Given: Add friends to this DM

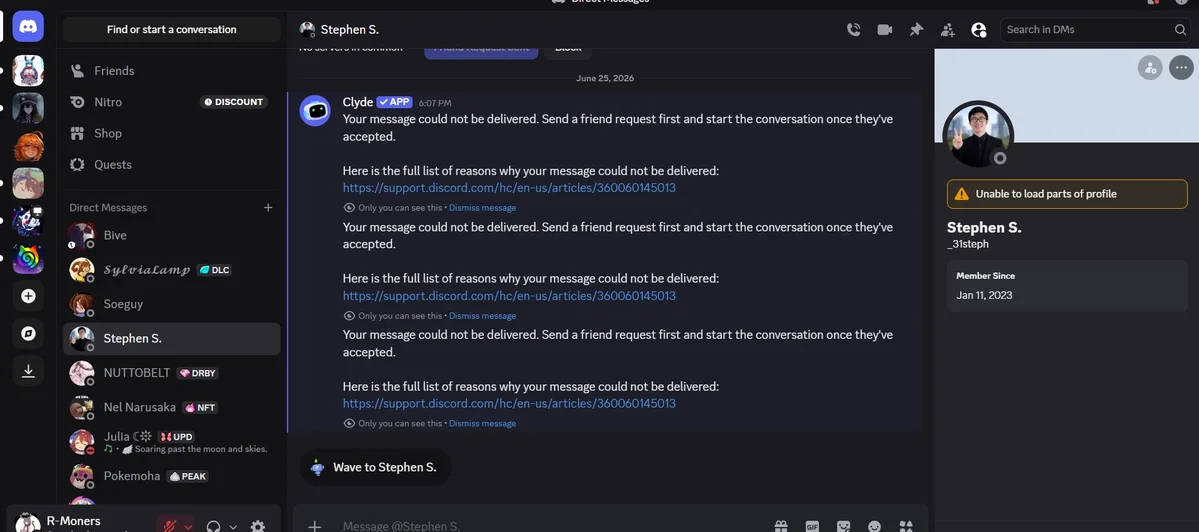Looking at the screenshot, I should pyautogui.click(x=947, y=30).
